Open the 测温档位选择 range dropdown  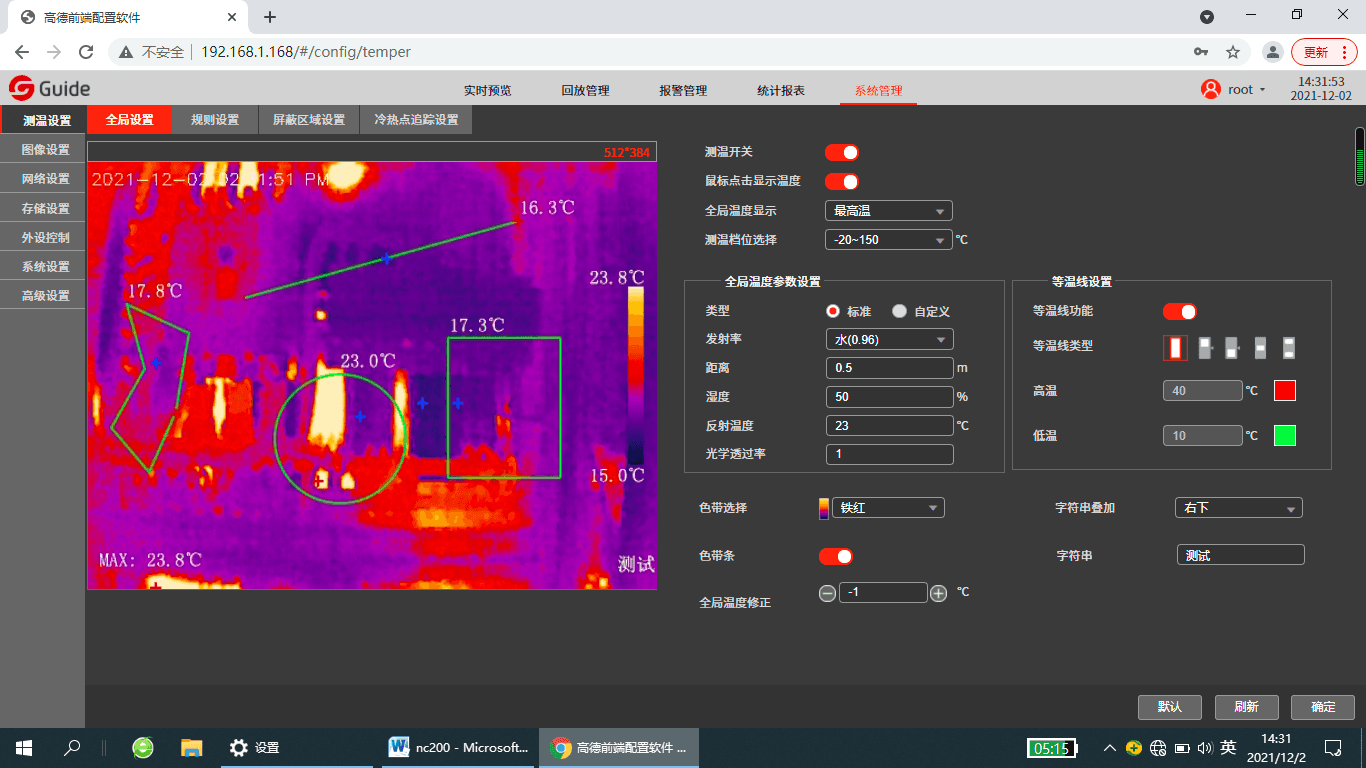click(888, 240)
